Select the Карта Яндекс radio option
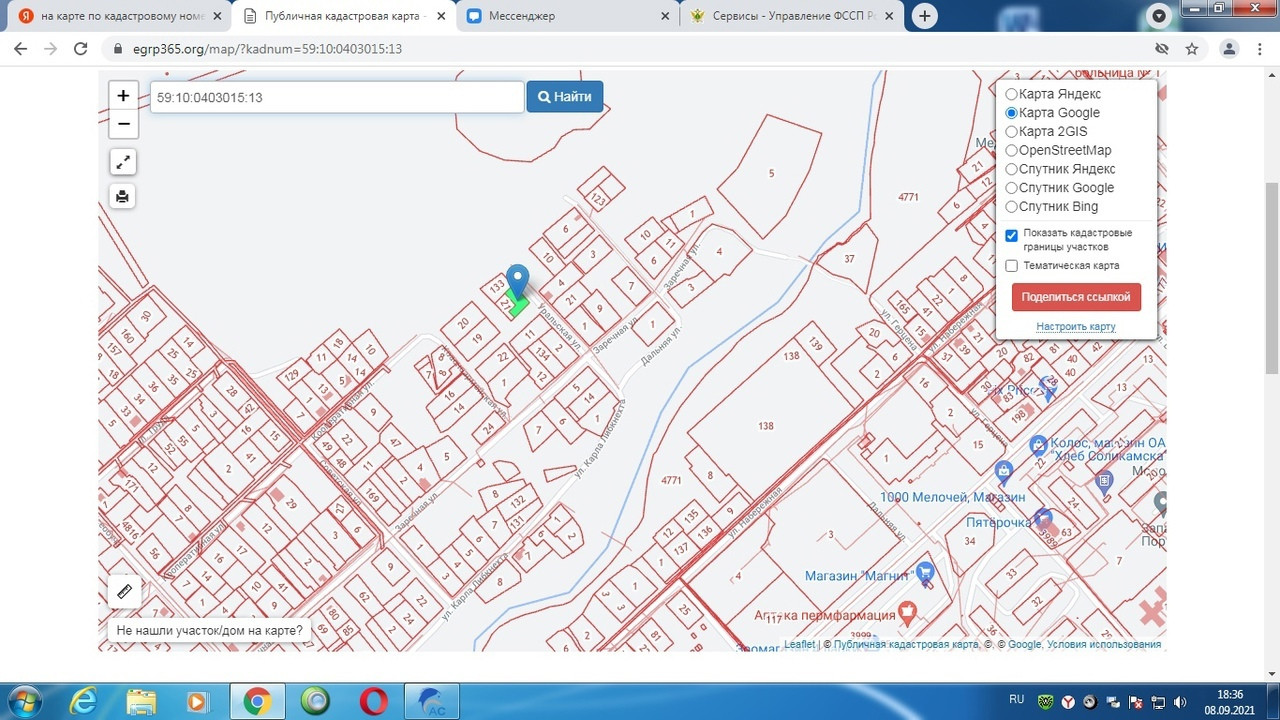Image resolution: width=1280 pixels, height=720 pixels. click(1012, 94)
